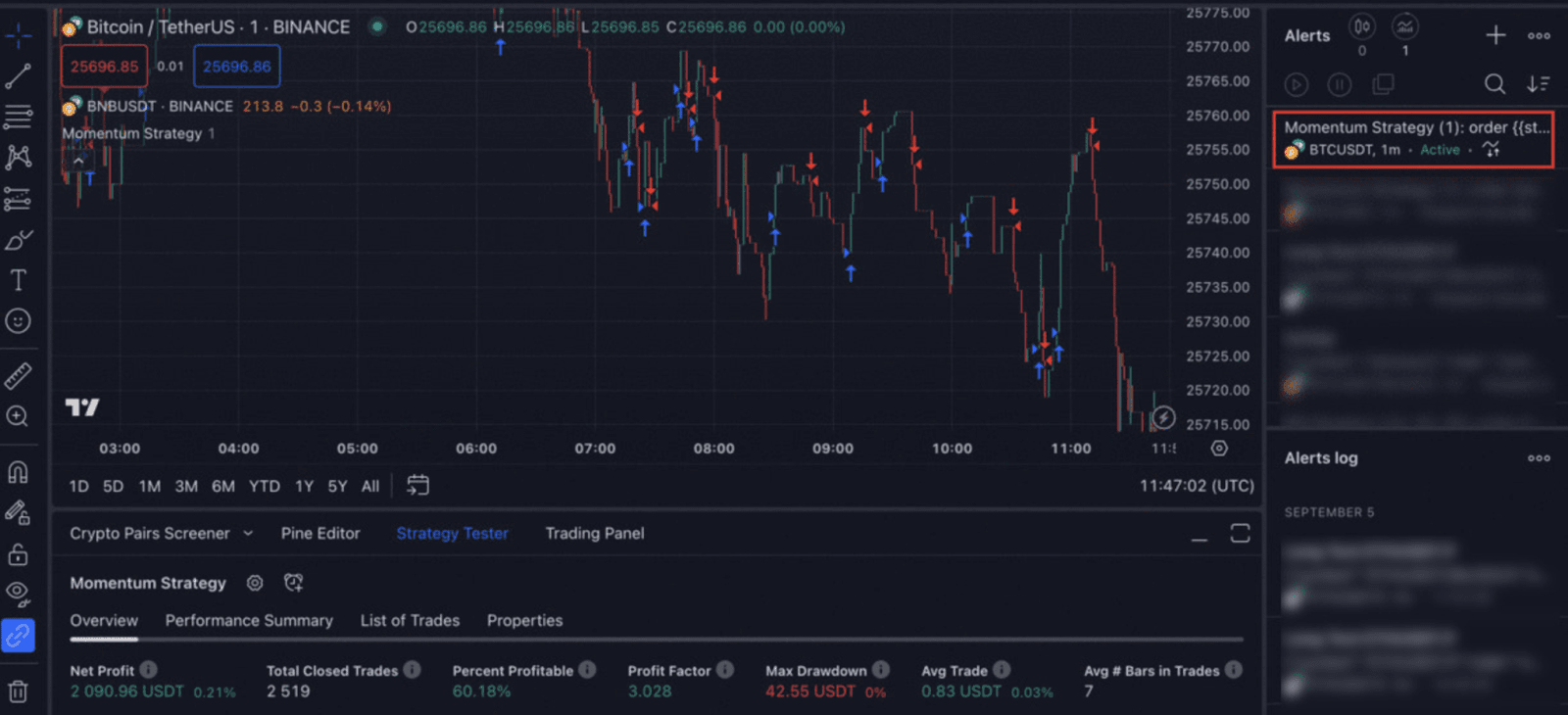Hide all drawings with eye icon
1568x715 pixels.
18,593
